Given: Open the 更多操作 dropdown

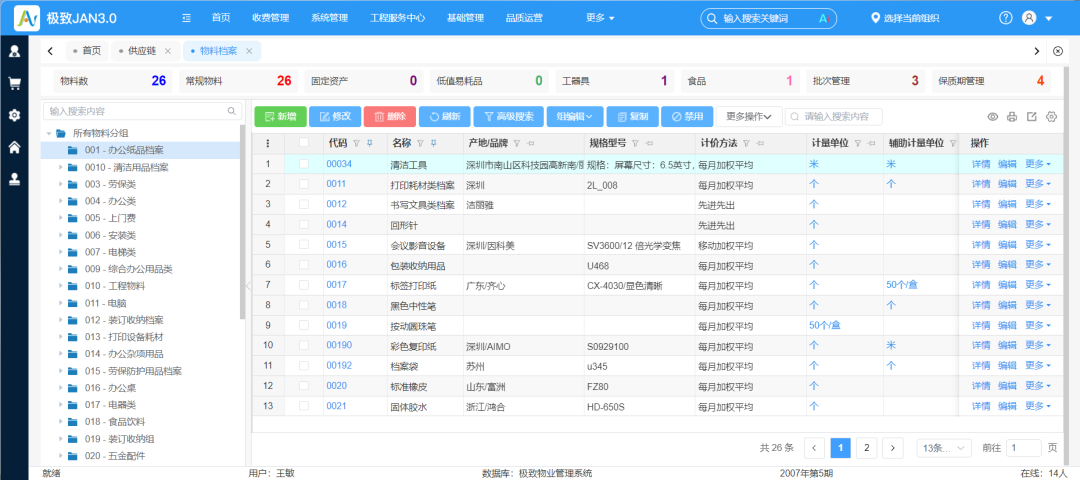Looking at the screenshot, I should 749,116.
